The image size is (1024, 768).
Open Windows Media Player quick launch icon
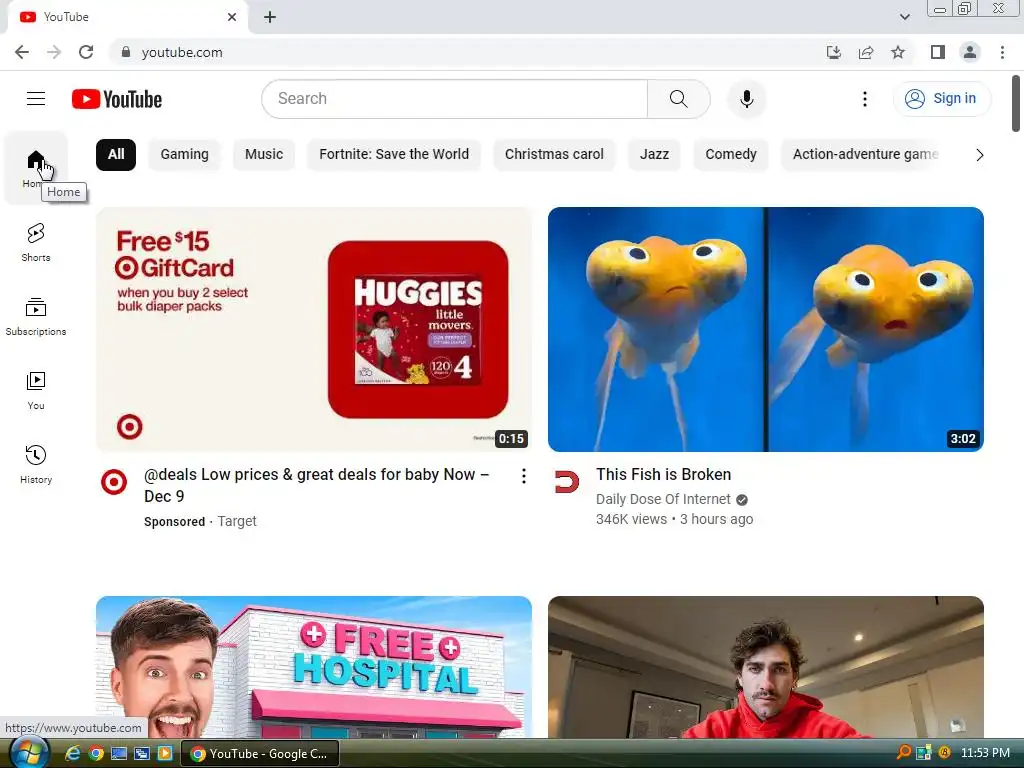tap(165, 754)
